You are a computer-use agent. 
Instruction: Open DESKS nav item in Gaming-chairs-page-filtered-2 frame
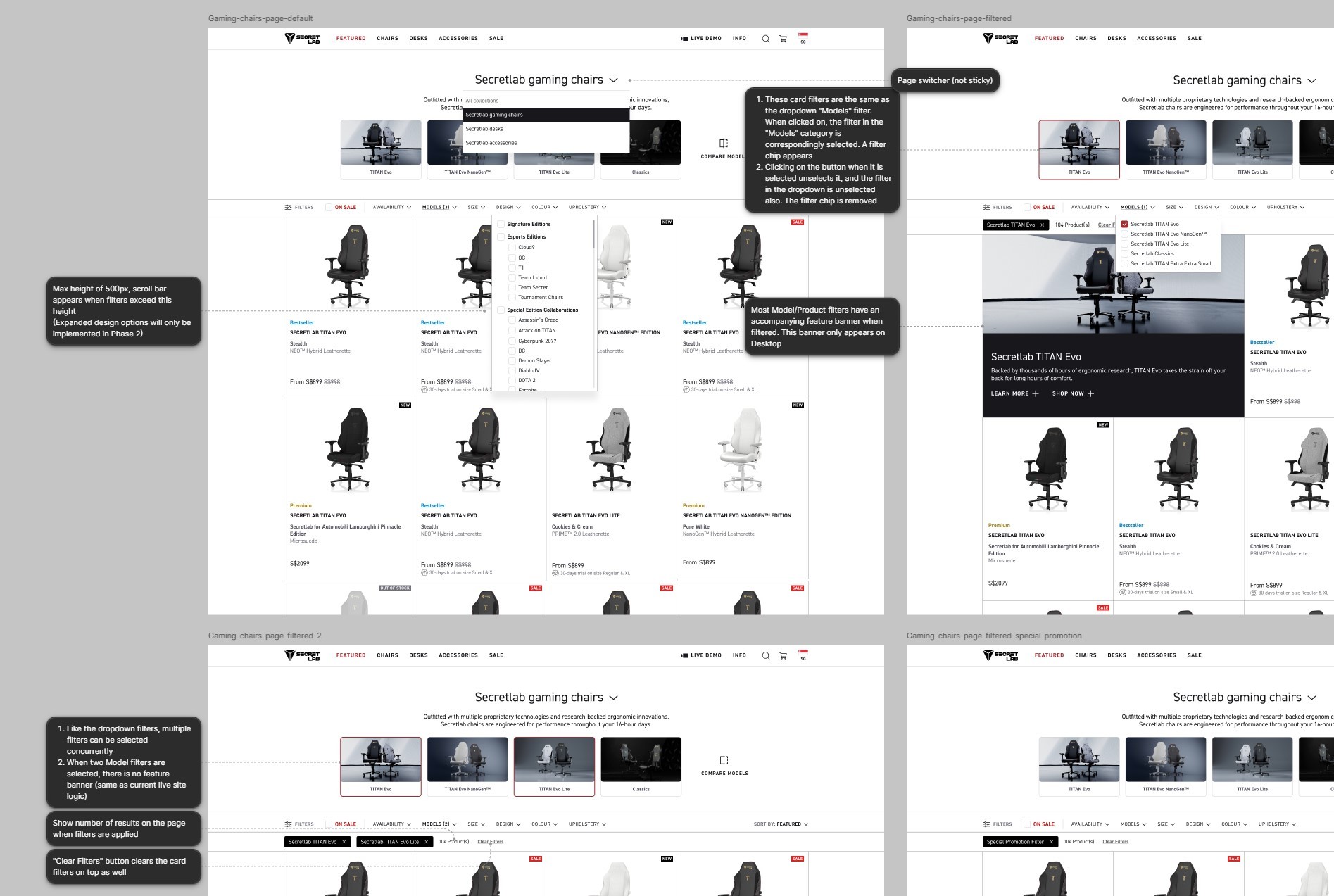coord(418,655)
